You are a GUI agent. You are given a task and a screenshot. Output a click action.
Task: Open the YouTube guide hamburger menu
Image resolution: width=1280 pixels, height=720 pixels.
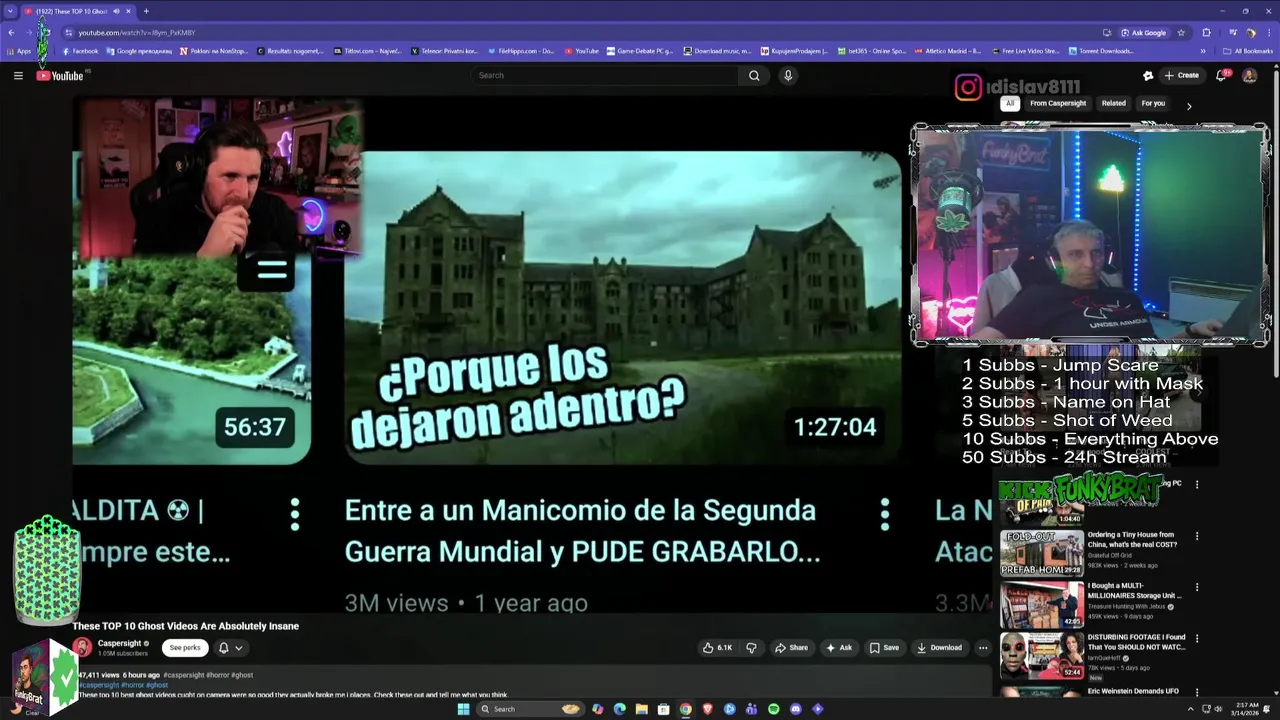point(18,76)
